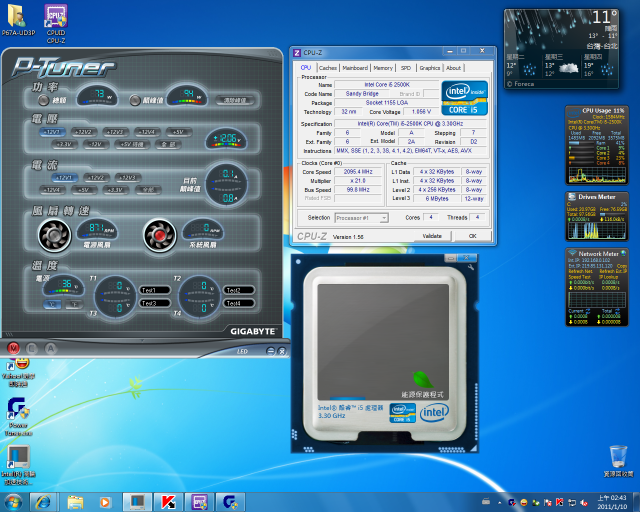Switch to the Graphics tab

click(x=430, y=68)
